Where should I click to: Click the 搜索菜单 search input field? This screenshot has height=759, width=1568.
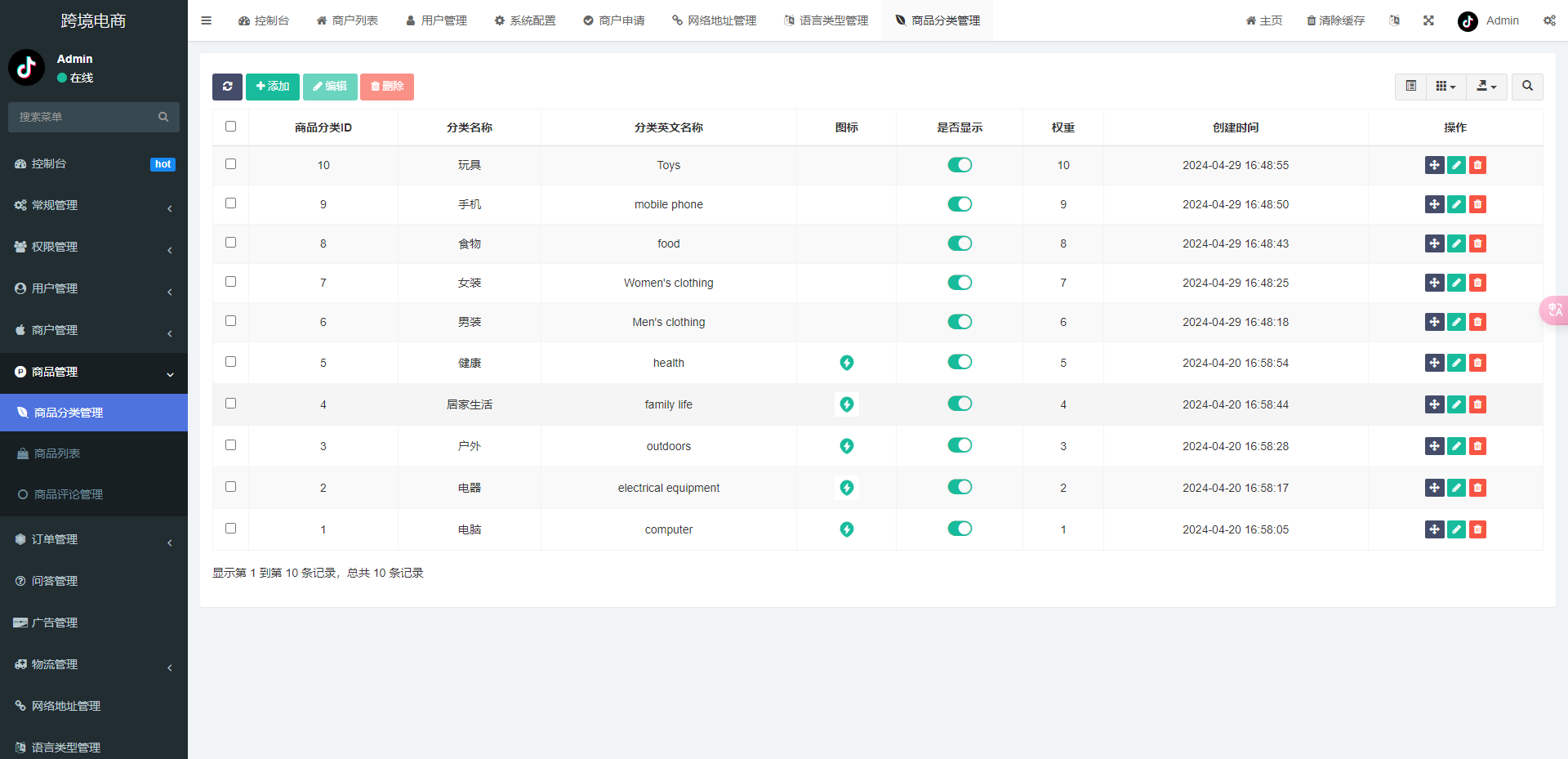tap(86, 117)
